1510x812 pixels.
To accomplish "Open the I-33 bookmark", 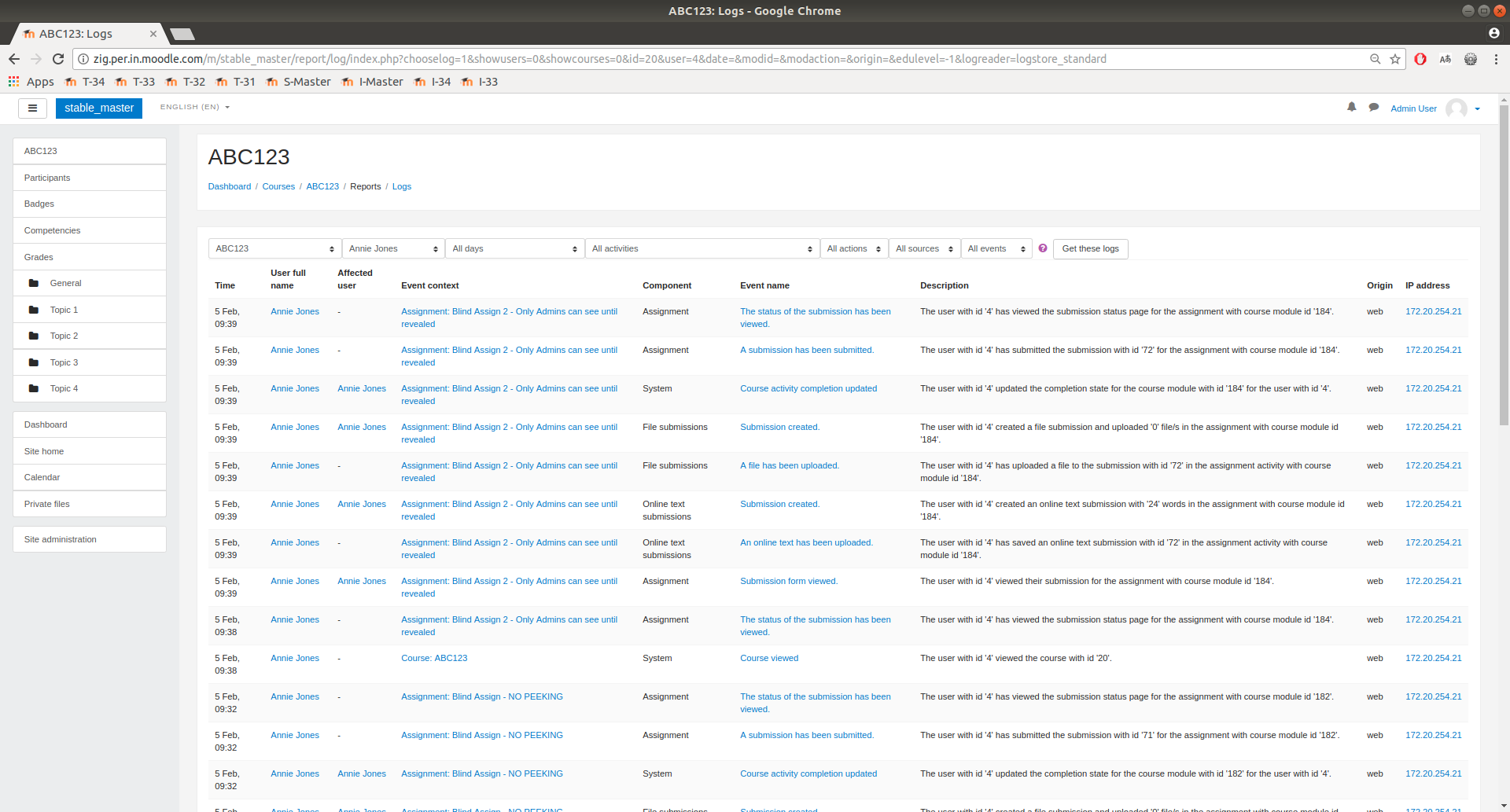I will 480,82.
